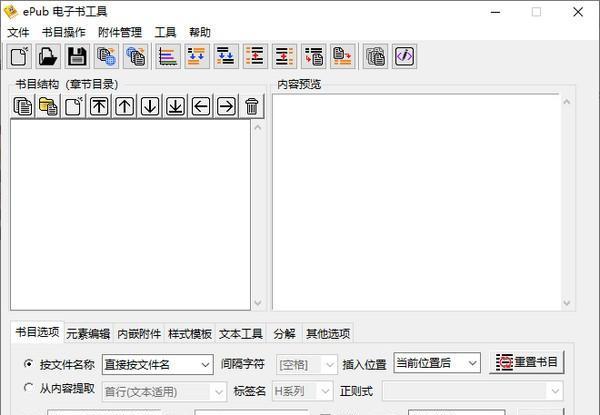Screen dimensions: 600x415
Task: Click the new blank chapter icon in 书目结构 toolbar
Action: pos(73,106)
